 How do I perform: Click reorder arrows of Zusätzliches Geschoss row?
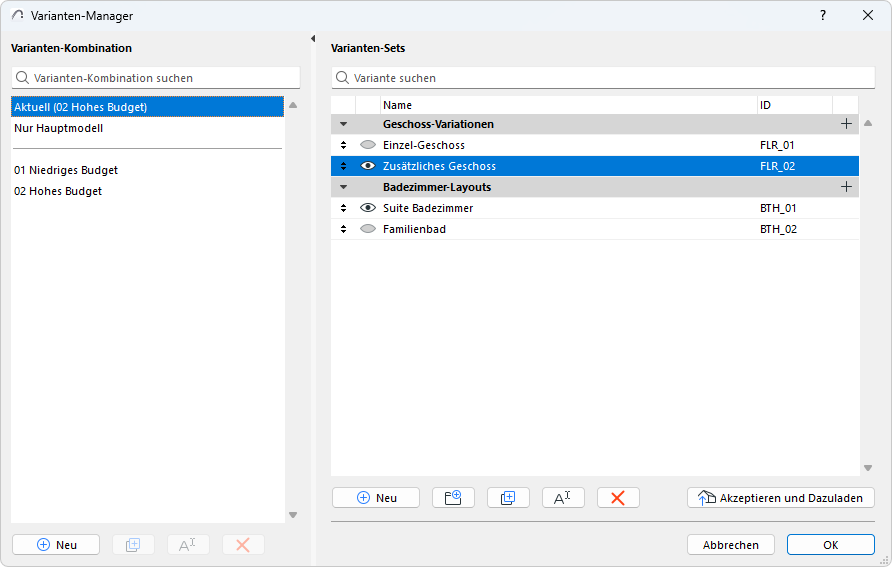[x=344, y=166]
